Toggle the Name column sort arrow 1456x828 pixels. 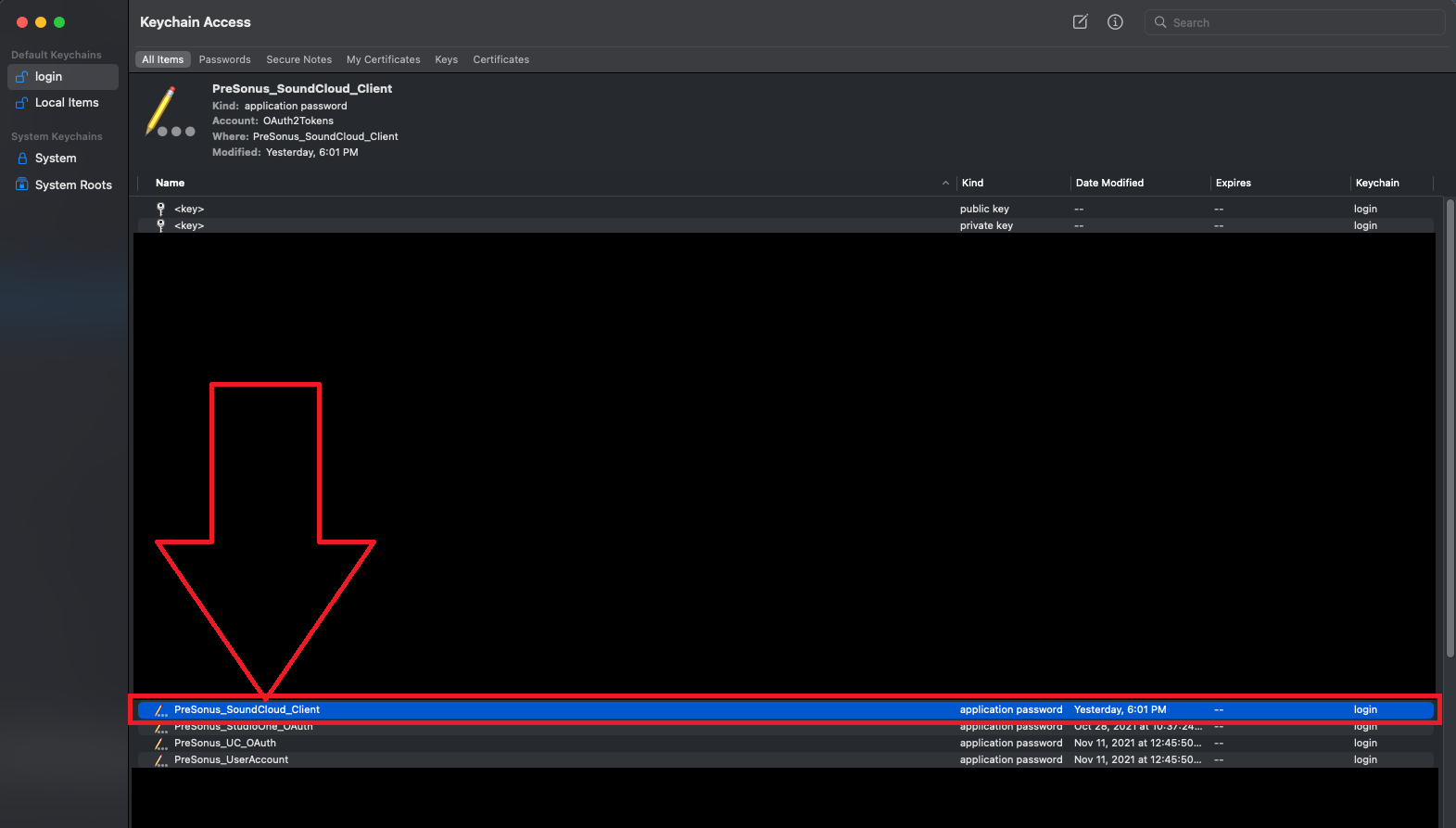coord(945,183)
